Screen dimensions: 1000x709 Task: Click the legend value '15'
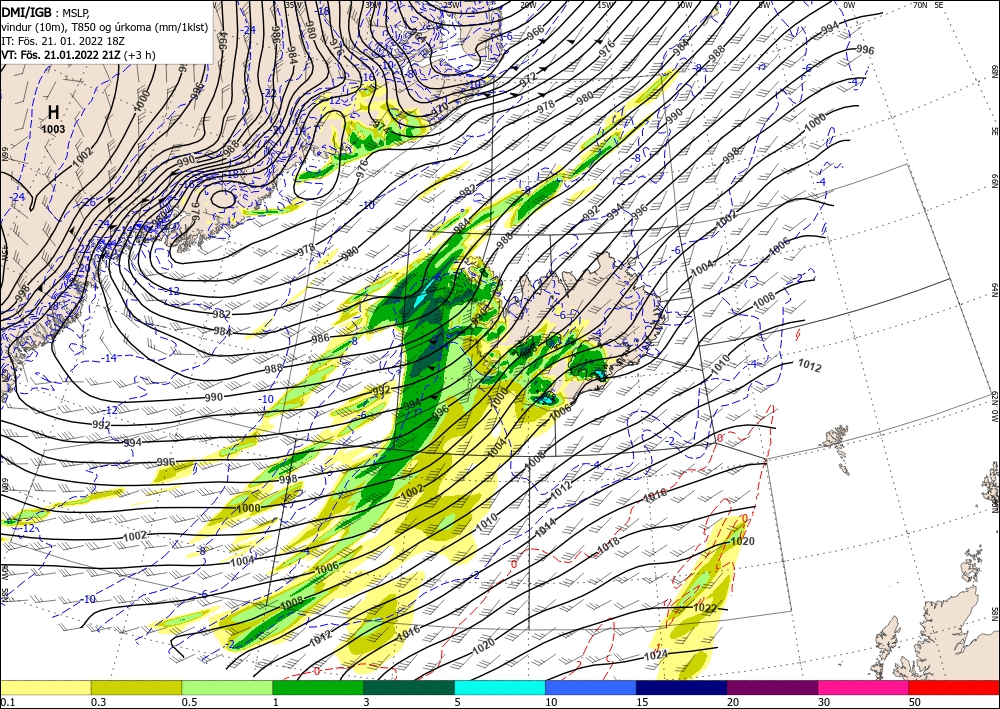642,701
